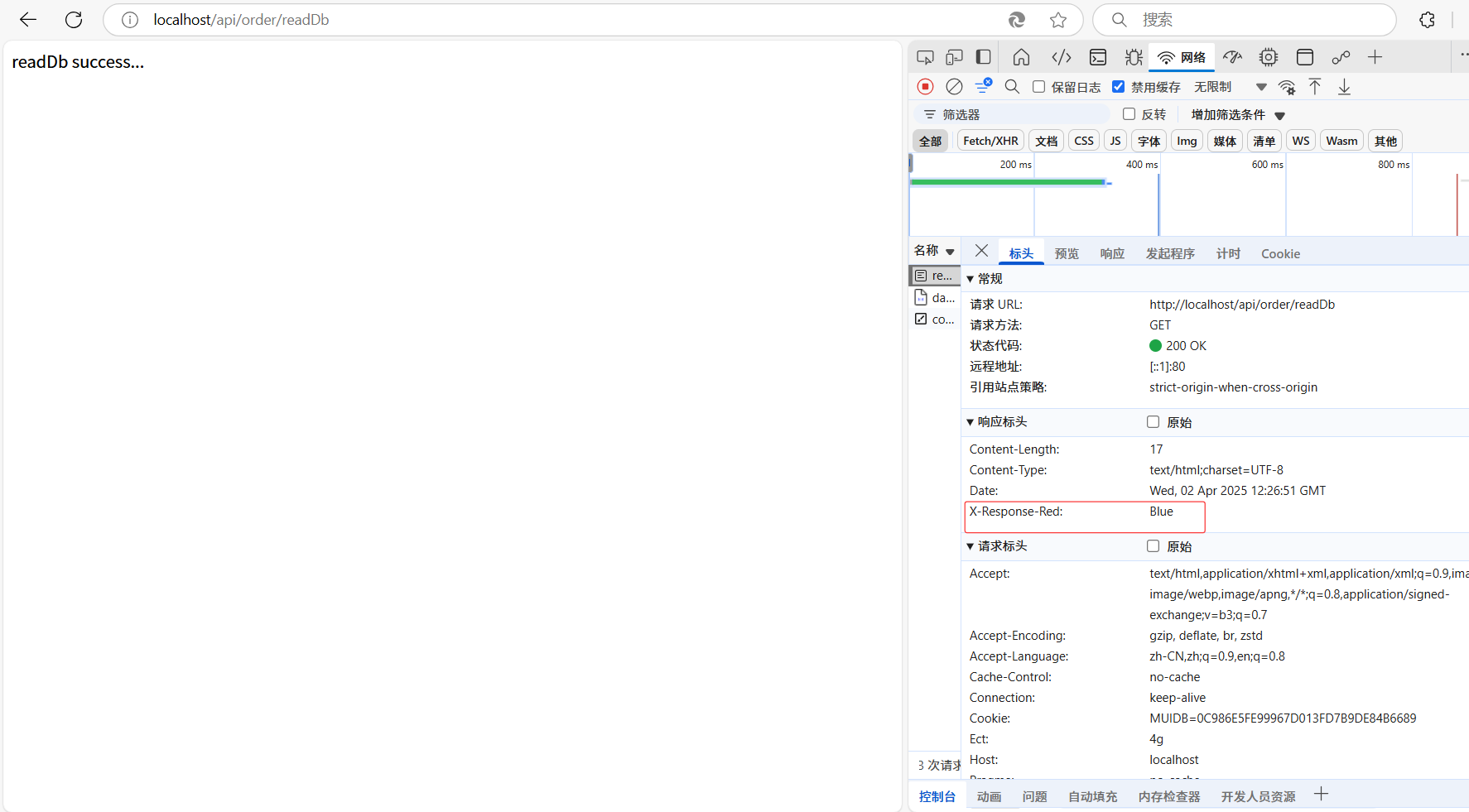Open the 计时 tab
The height and width of the screenshot is (812, 1469).
coord(1228,254)
